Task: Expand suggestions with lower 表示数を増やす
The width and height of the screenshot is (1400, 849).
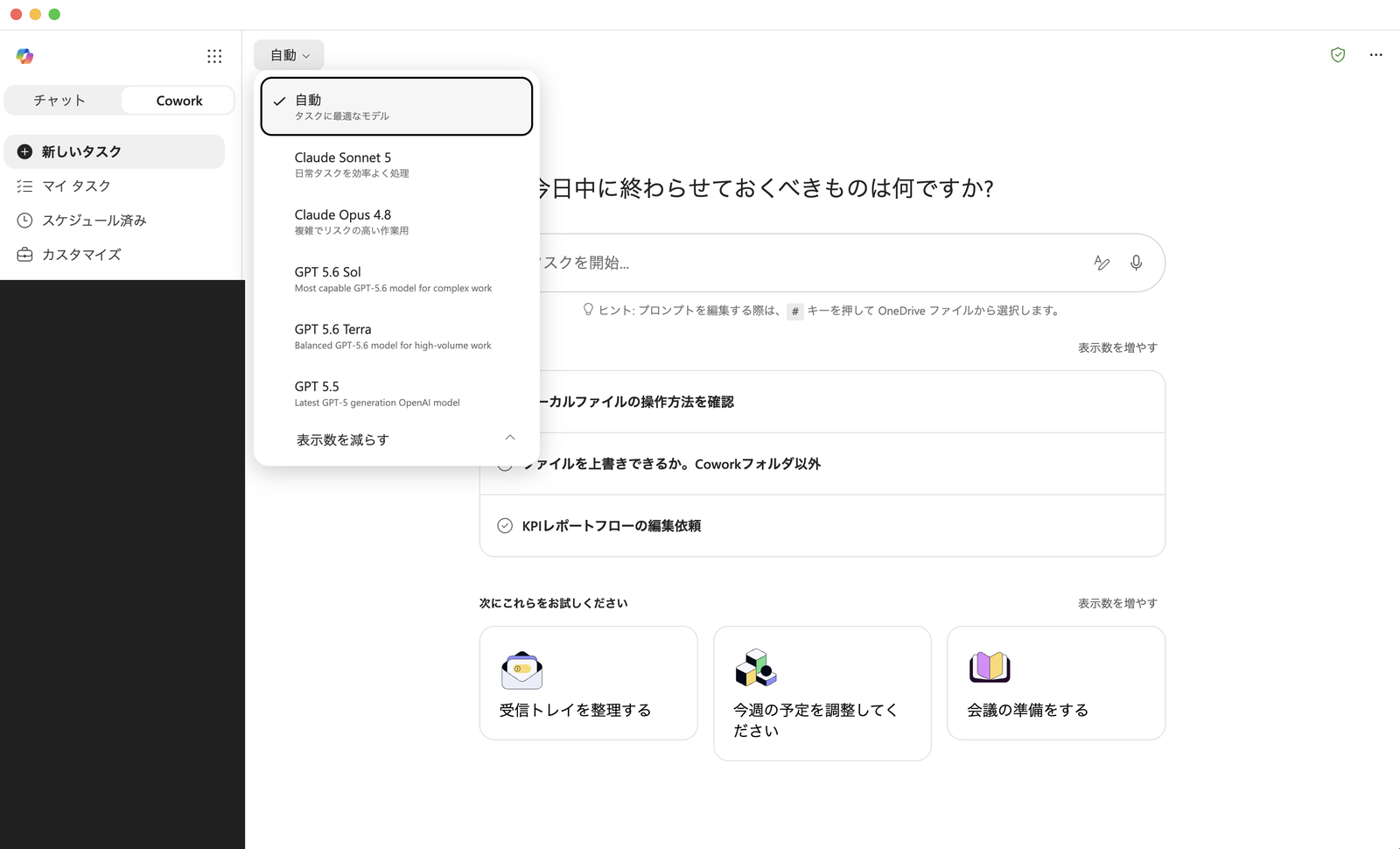Action: pyautogui.click(x=1117, y=603)
